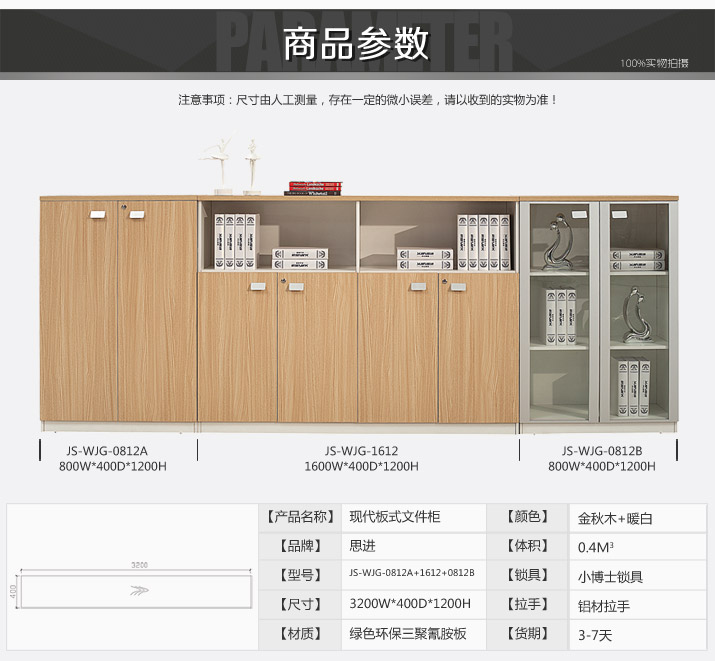Viewport: 715px width, 661px height.
Task: Click the left wooden cabinet's left door handle
Action: click(x=97, y=214)
